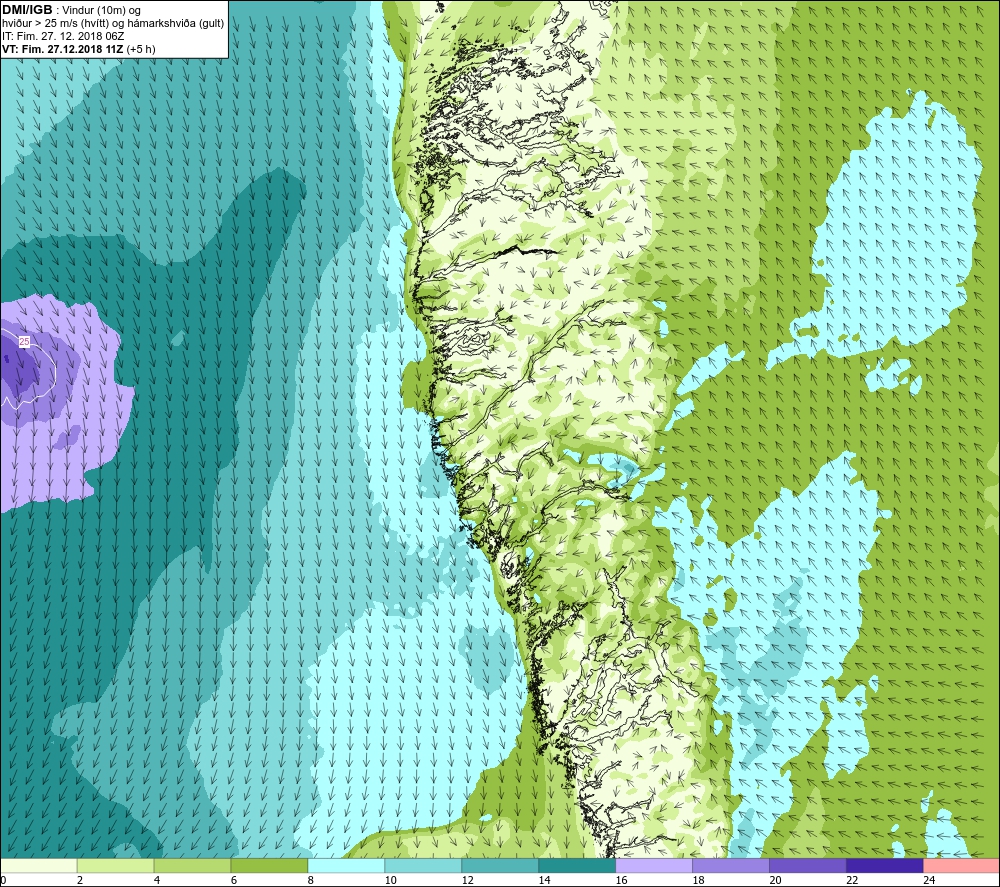Click the 4–6 m/s green legend swatch
This screenshot has width=1000, height=887.
193,865
